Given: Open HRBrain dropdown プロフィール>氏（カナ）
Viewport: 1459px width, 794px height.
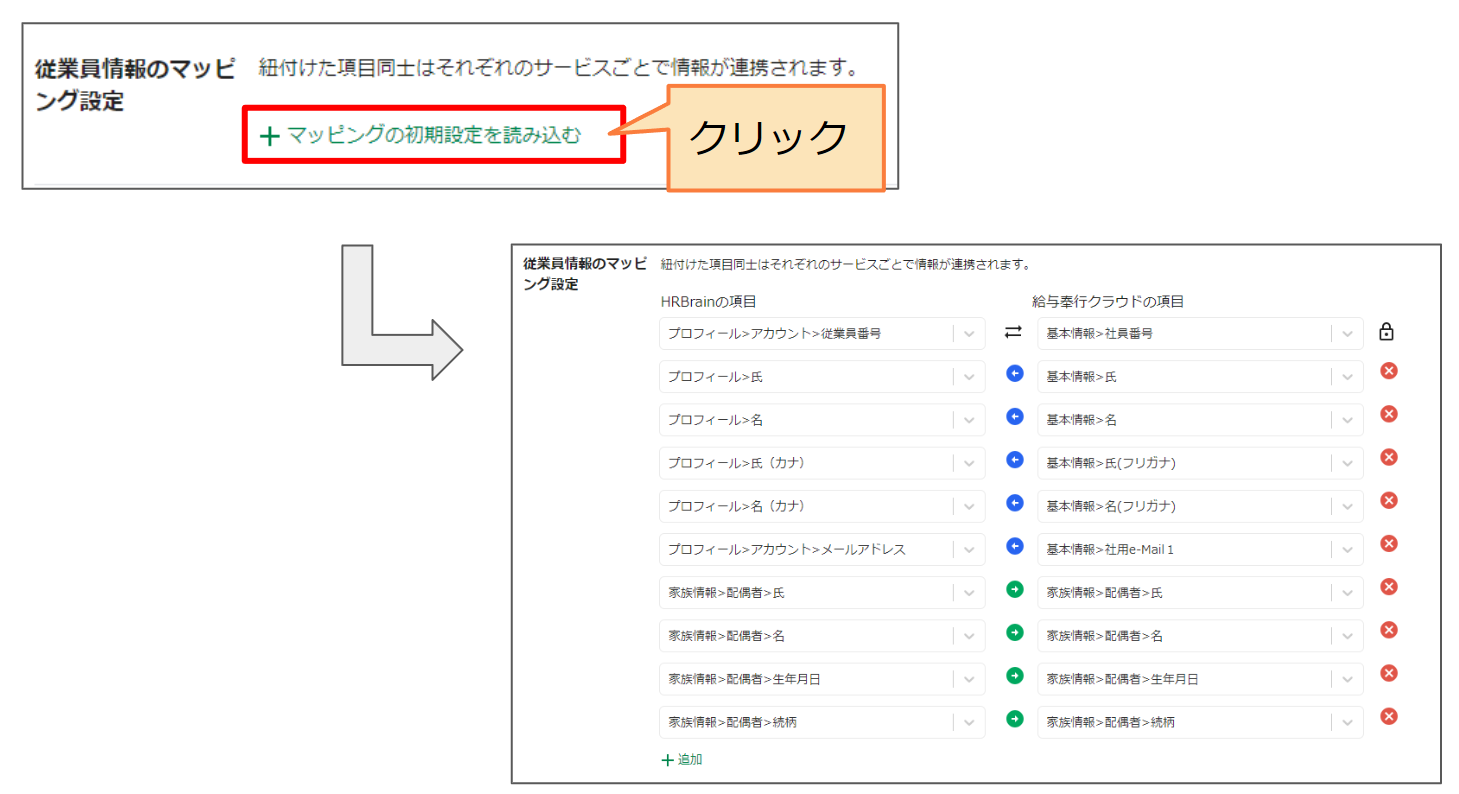Looking at the screenshot, I should pyautogui.click(x=822, y=463).
